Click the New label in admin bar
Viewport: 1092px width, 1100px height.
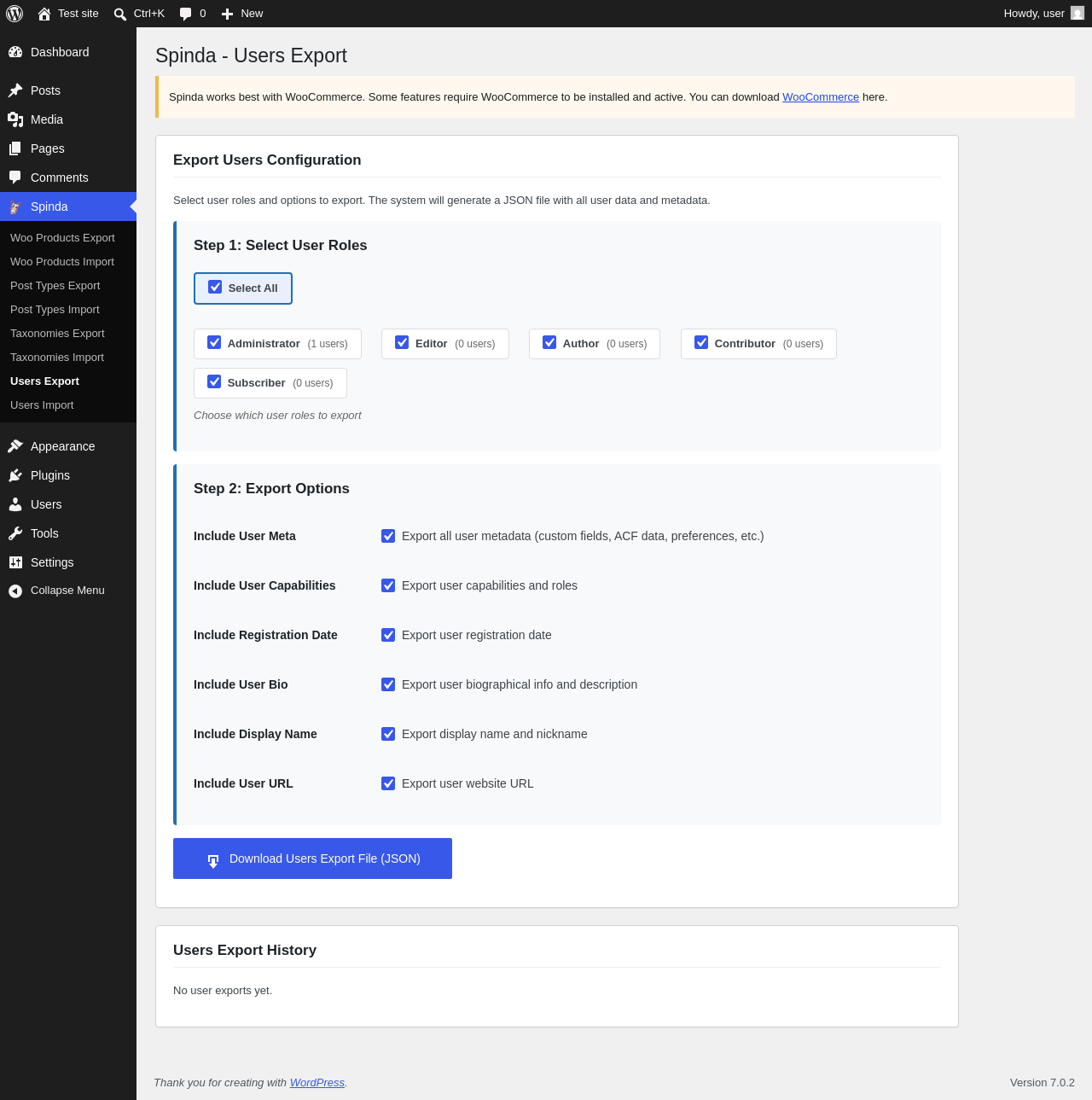click(252, 14)
